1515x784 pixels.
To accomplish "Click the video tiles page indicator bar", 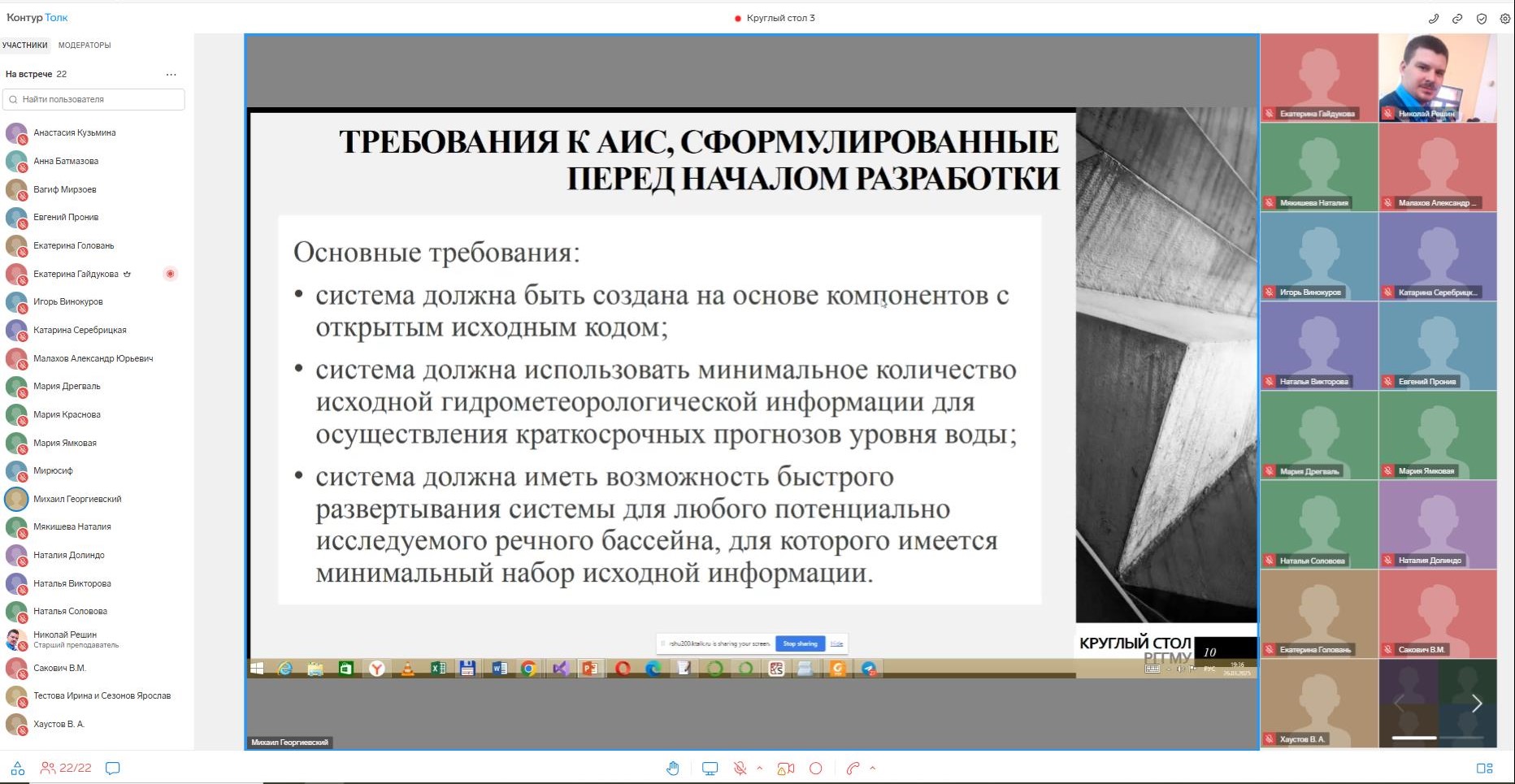I will click(x=1439, y=738).
